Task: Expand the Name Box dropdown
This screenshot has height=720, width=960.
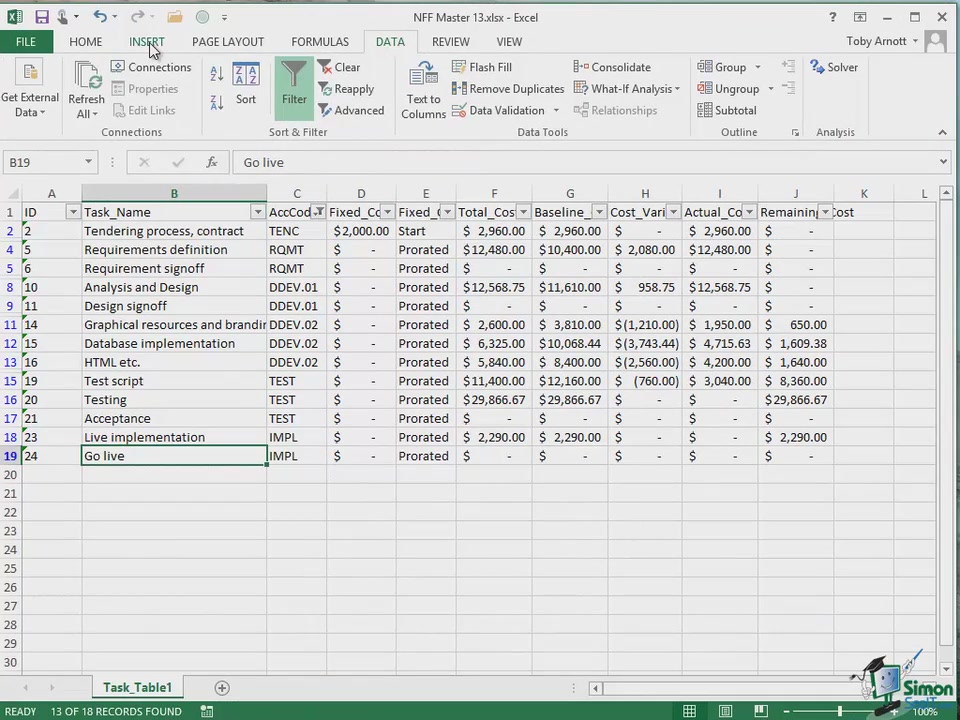Action: 88,162
